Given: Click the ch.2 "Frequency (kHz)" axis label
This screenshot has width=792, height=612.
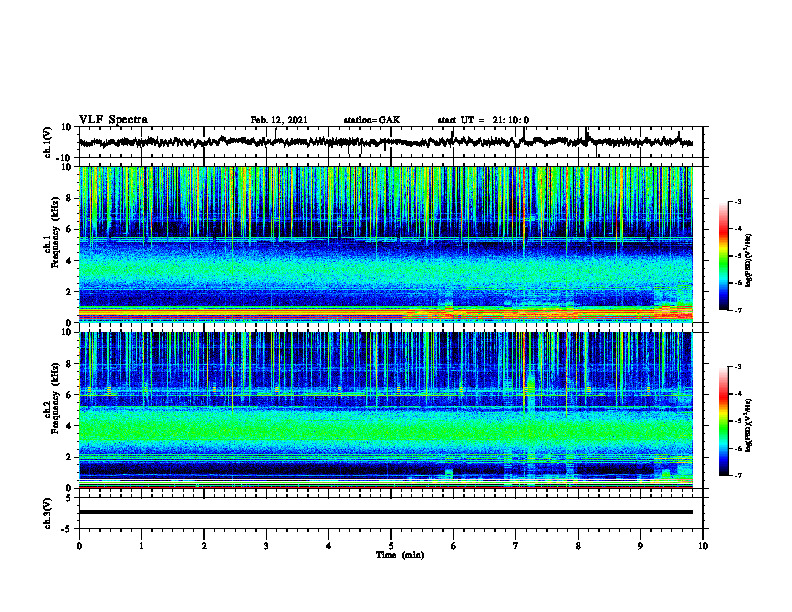Looking at the screenshot, I should pyautogui.click(x=55, y=398).
